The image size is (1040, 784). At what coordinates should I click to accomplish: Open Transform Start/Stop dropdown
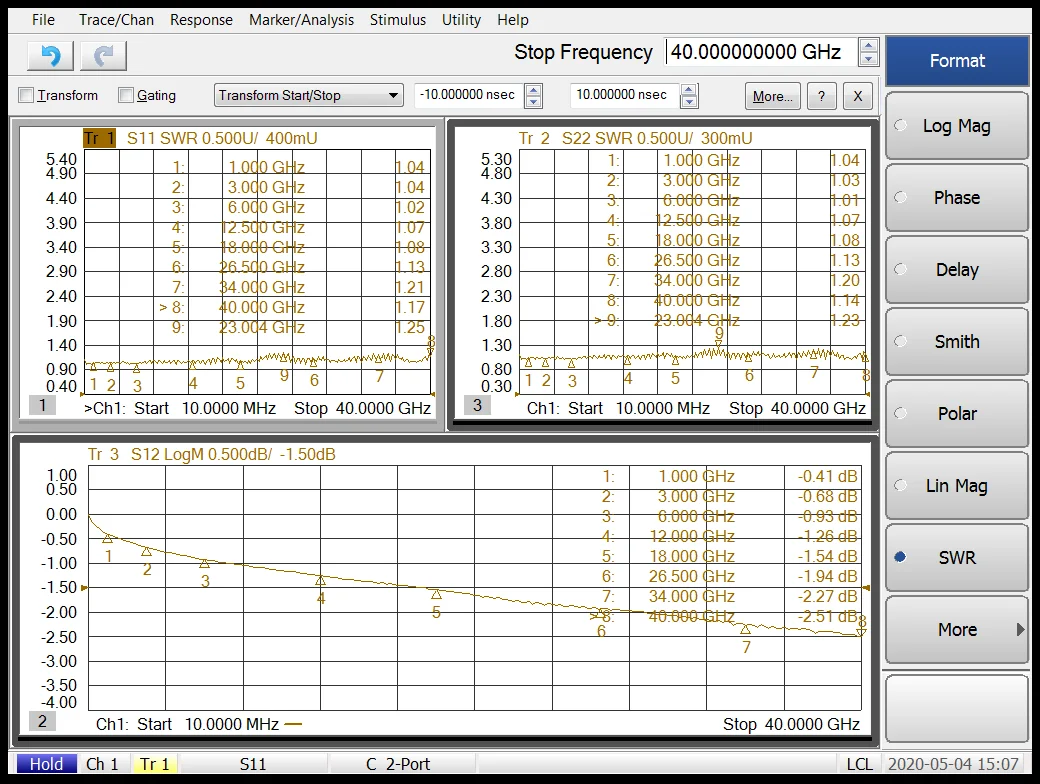pyautogui.click(x=308, y=96)
